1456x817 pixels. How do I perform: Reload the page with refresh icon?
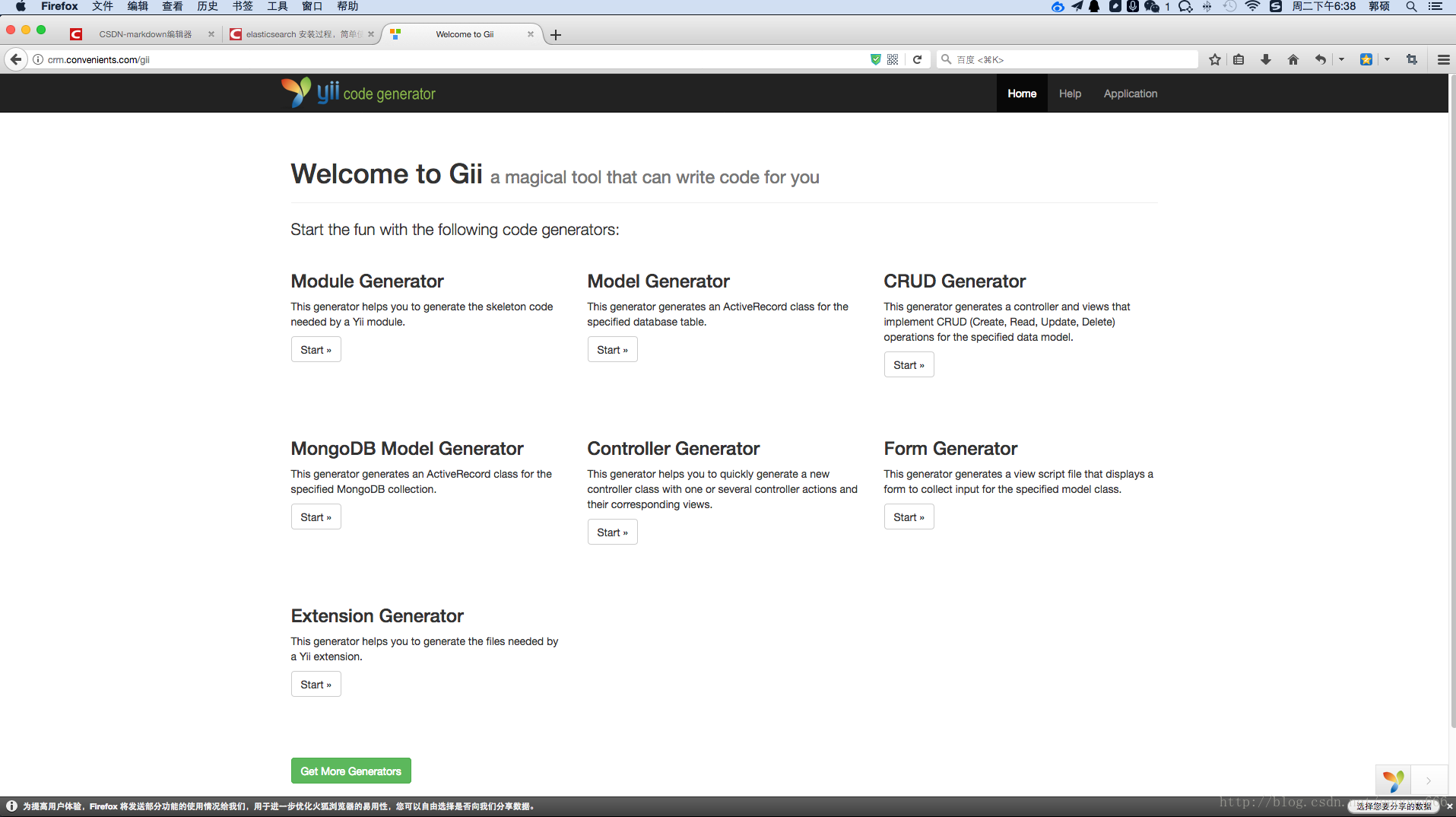[x=918, y=59]
